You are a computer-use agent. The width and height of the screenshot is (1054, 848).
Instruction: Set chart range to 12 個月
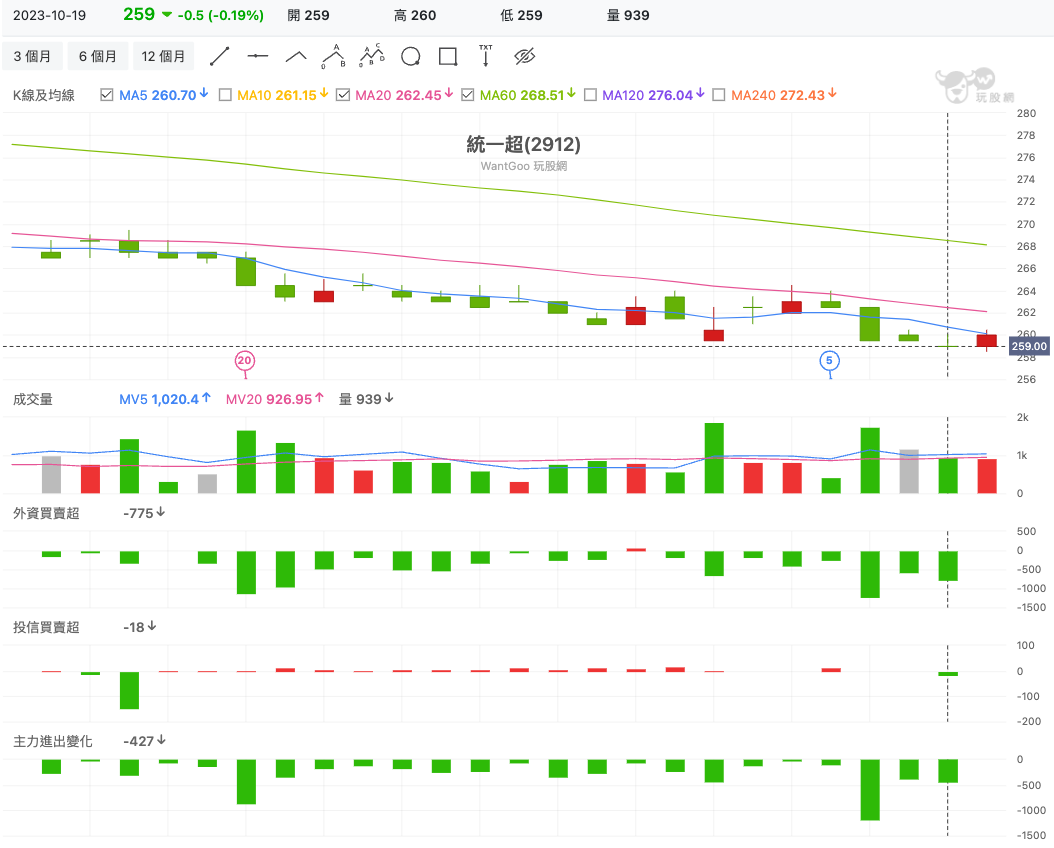point(164,57)
